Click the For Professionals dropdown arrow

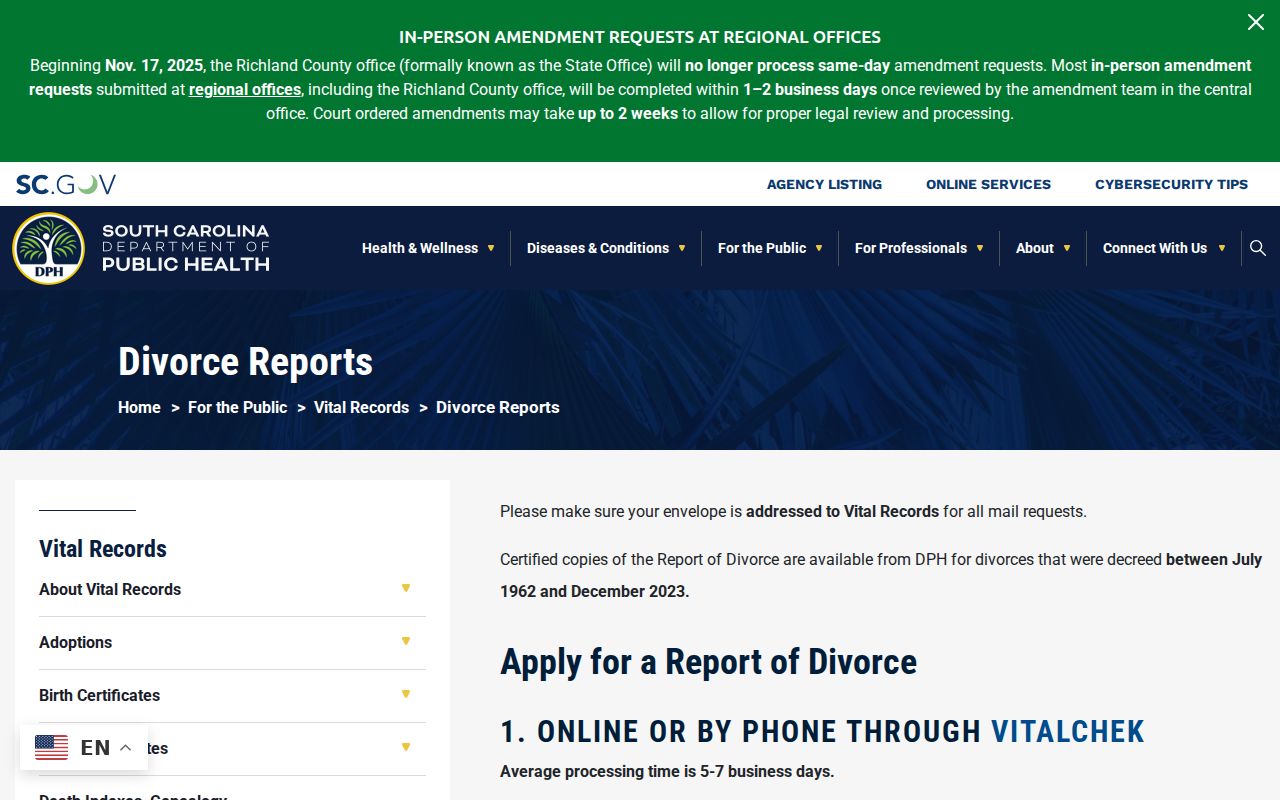click(980, 248)
